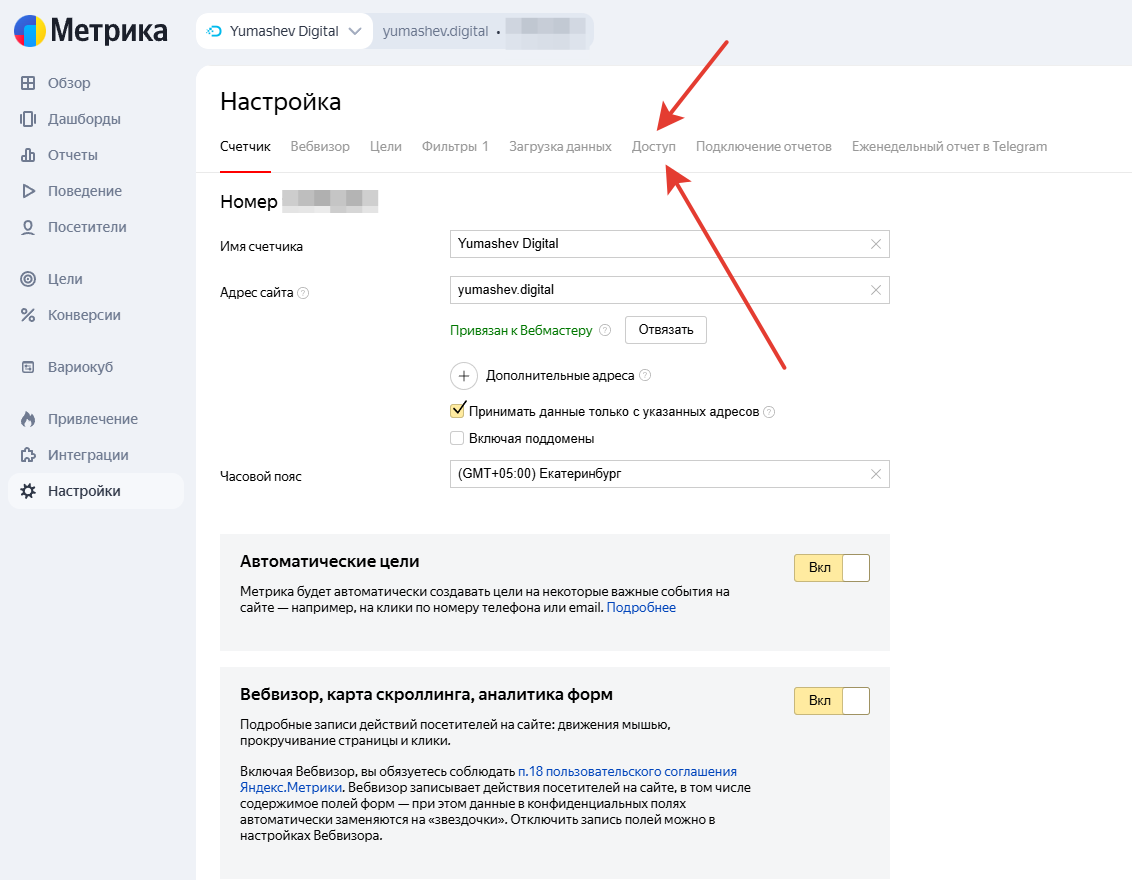
Task: Click the Отчеты bar chart icon
Action: pyautogui.click(x=28, y=155)
